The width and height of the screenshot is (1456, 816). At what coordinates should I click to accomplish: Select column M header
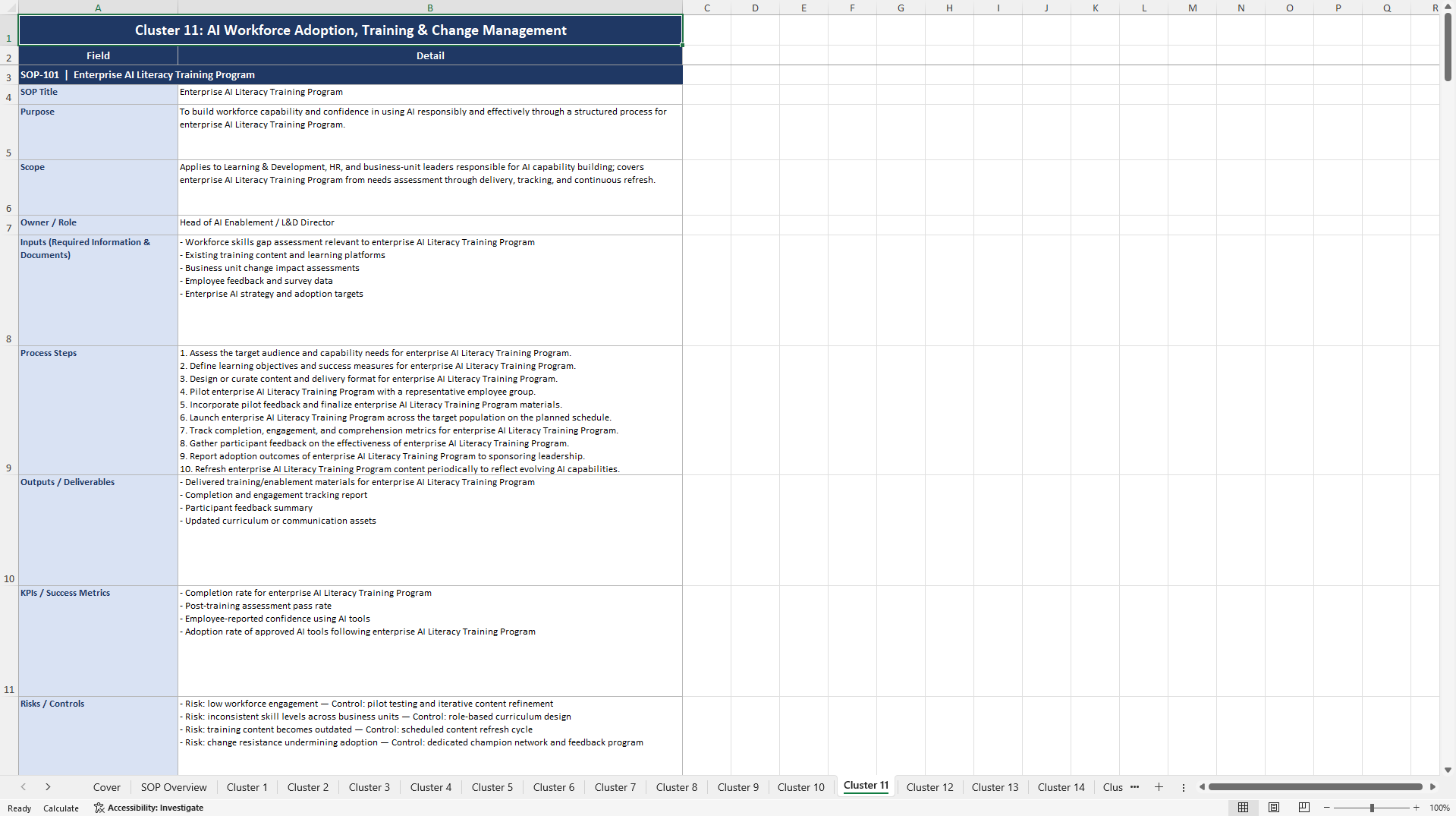pyautogui.click(x=1192, y=8)
